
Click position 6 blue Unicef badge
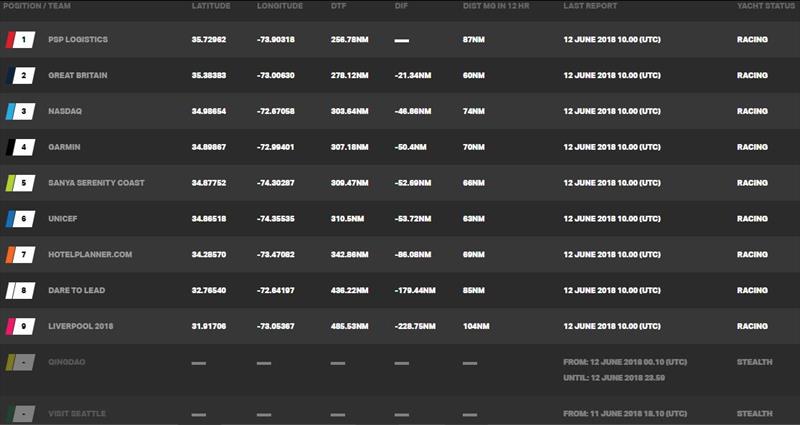click(x=20, y=219)
